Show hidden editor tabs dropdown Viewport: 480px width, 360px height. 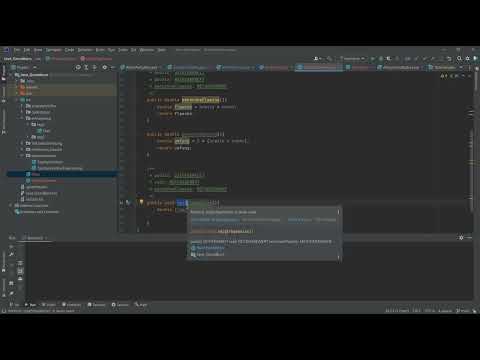coord(461,67)
